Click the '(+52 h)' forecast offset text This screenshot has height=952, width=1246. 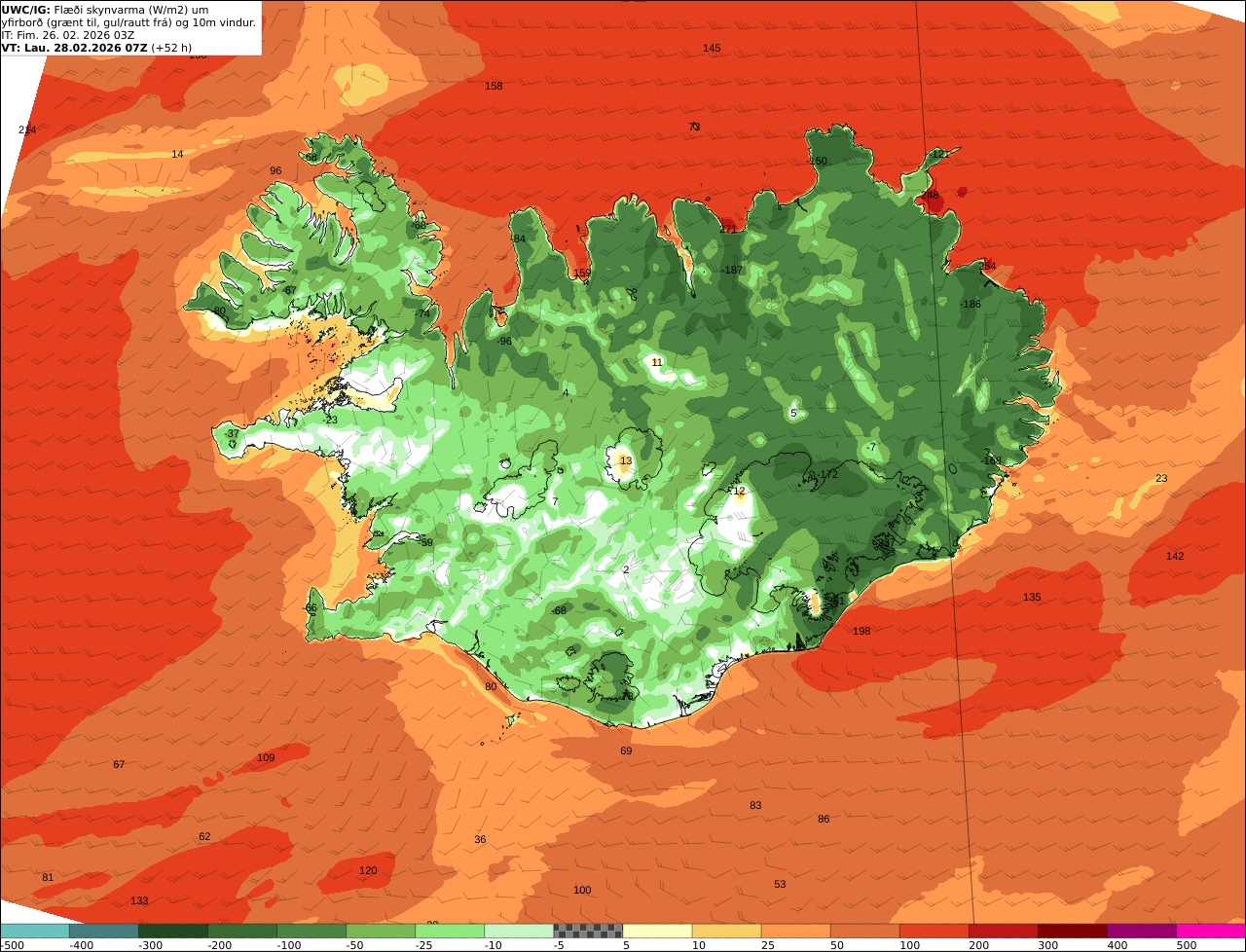tap(172, 47)
